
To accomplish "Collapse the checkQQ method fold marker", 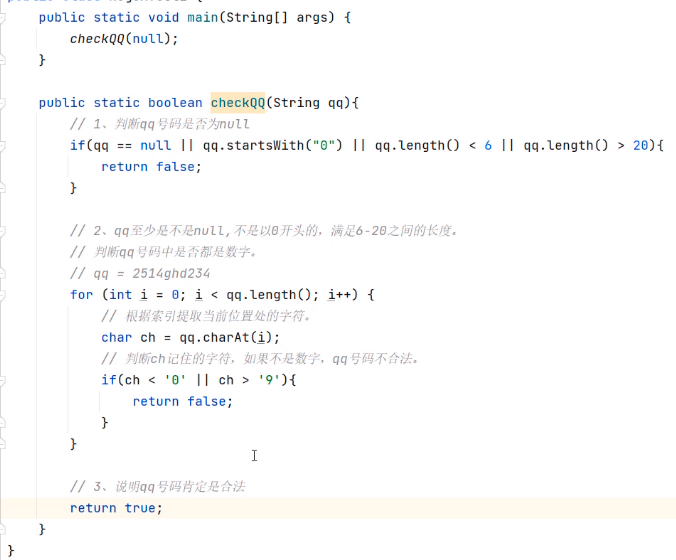I will click(2, 103).
